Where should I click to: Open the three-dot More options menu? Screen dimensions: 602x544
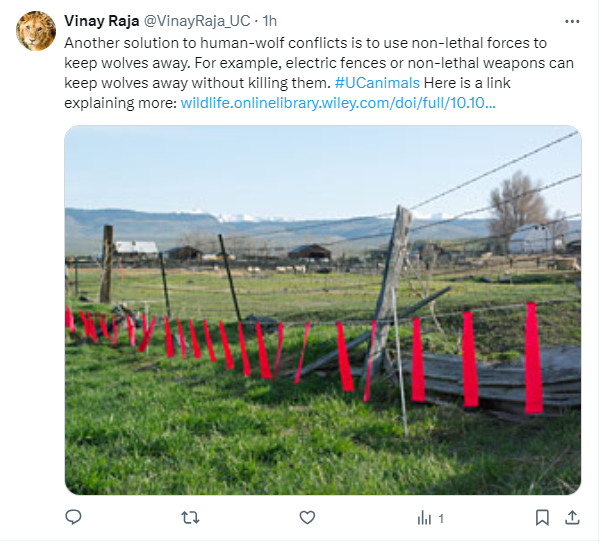[x=572, y=21]
